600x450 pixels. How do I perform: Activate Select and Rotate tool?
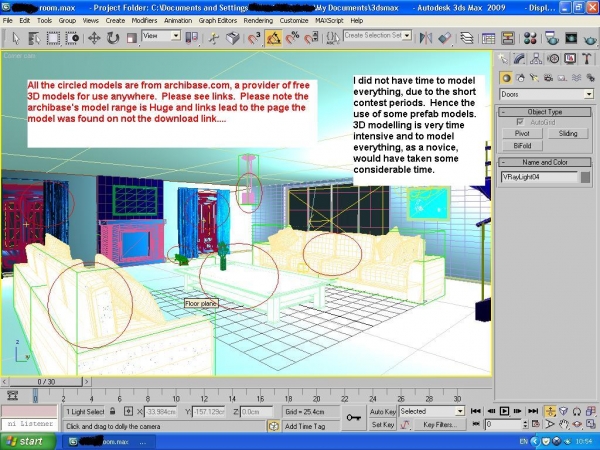pos(113,38)
